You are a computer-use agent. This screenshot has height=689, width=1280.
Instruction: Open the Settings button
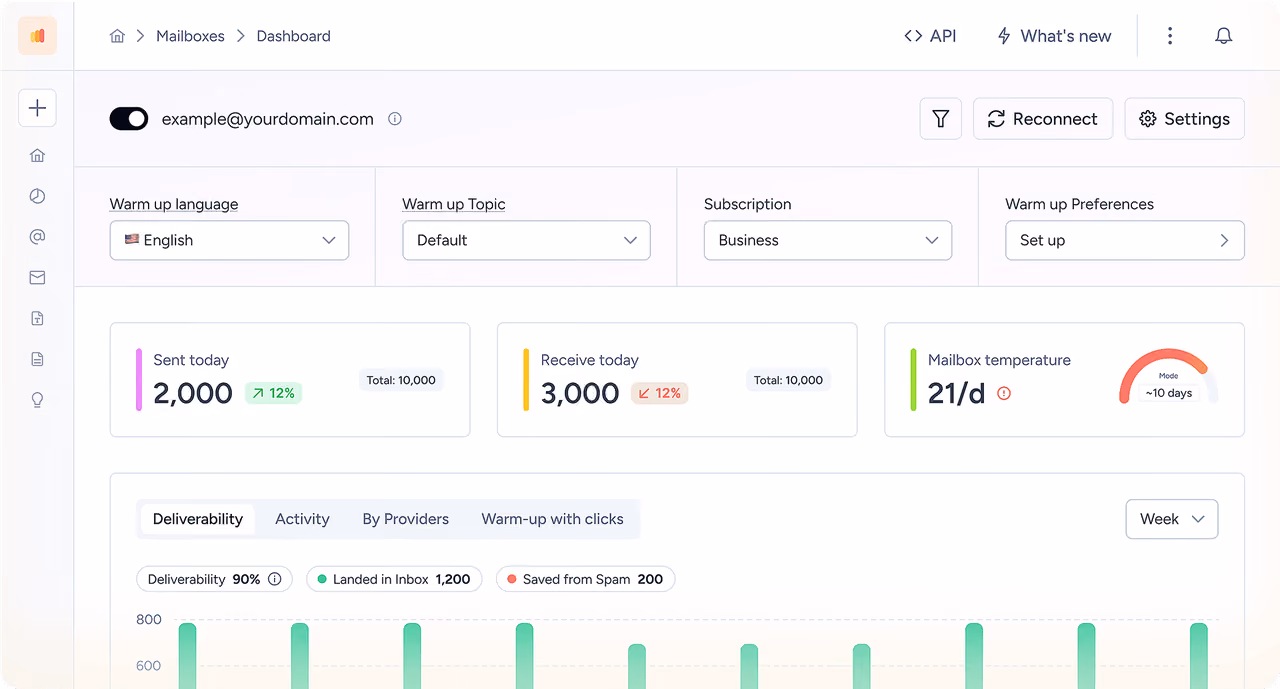[1185, 119]
